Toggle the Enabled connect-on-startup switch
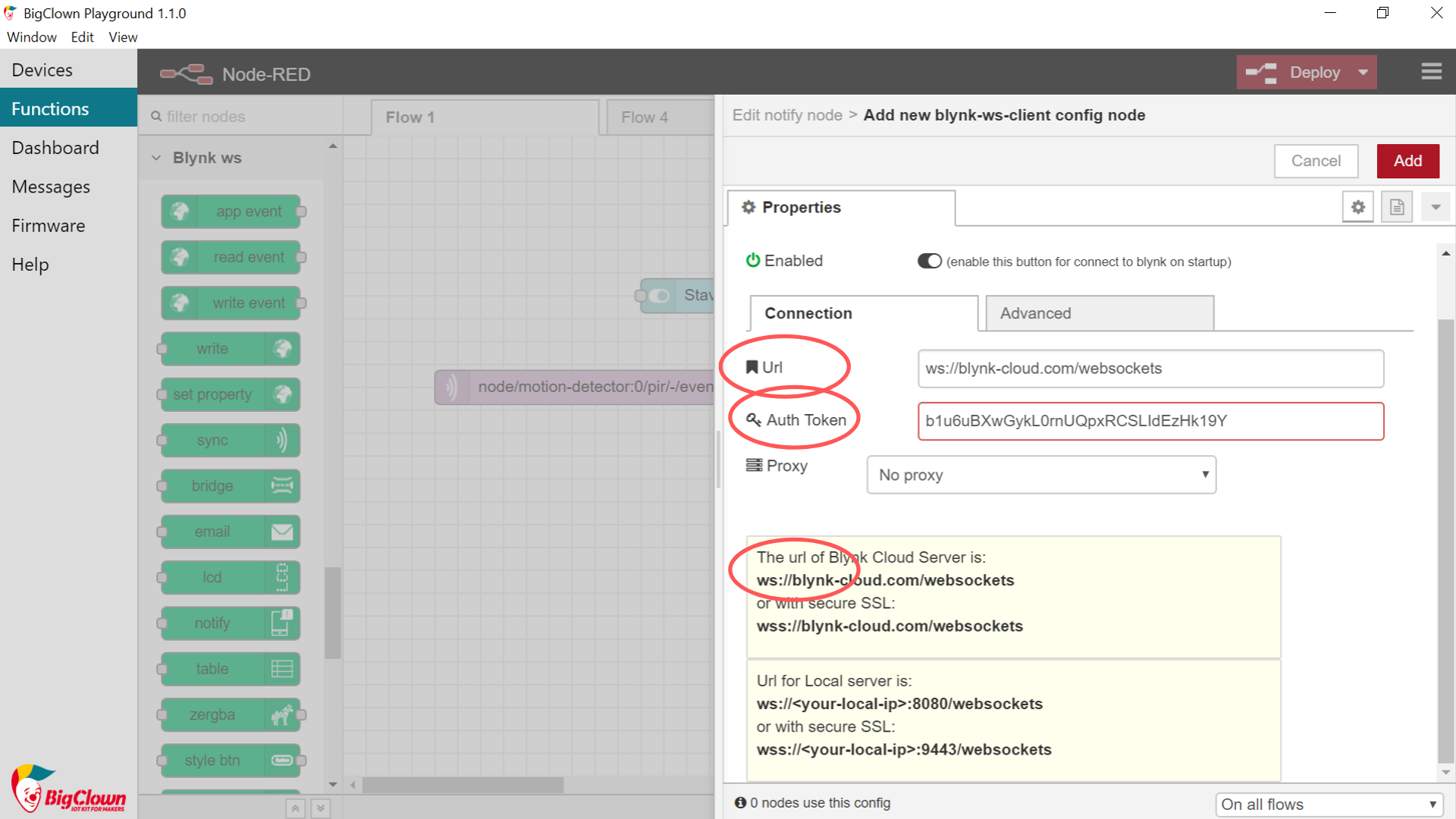Screen dimensions: 1456x819 pos(929,261)
